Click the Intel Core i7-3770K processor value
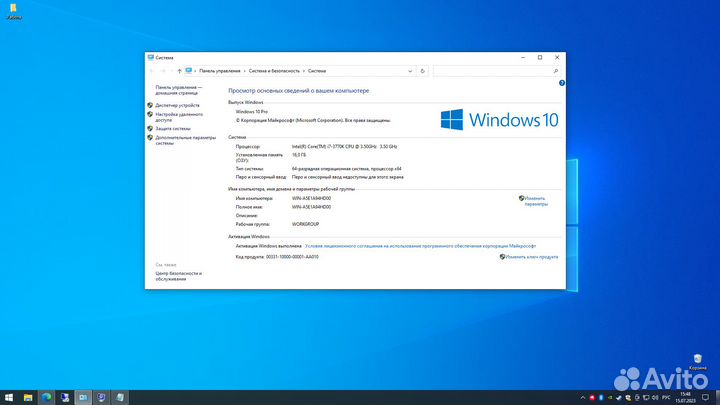 click(x=344, y=146)
